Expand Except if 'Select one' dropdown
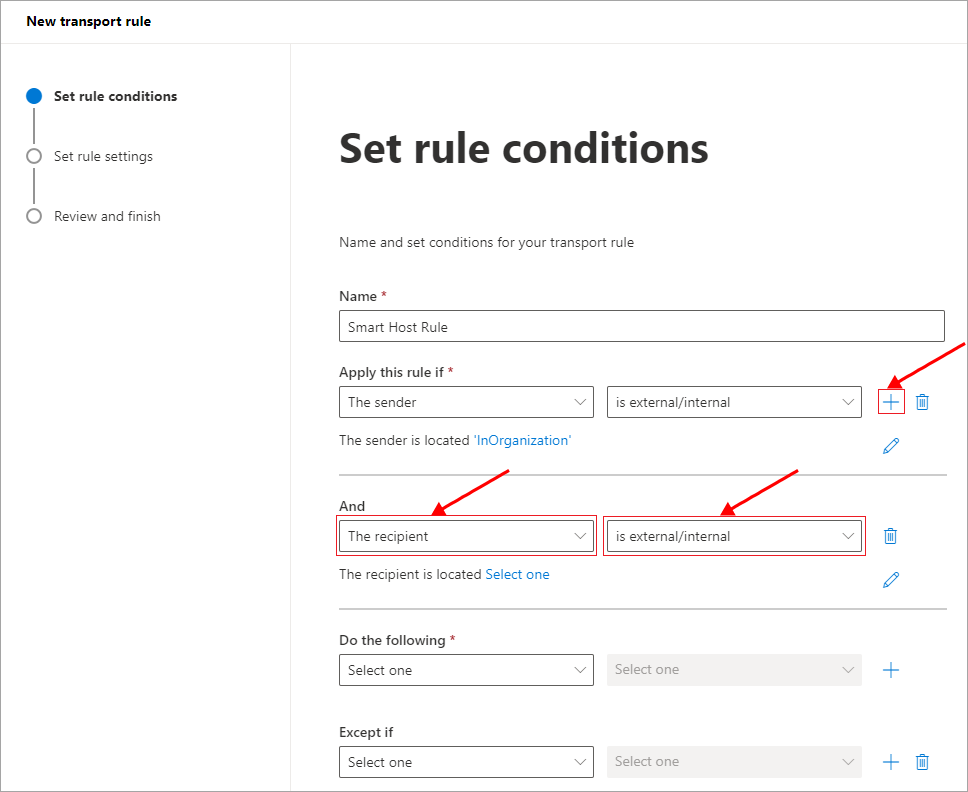The image size is (968, 792). [466, 762]
